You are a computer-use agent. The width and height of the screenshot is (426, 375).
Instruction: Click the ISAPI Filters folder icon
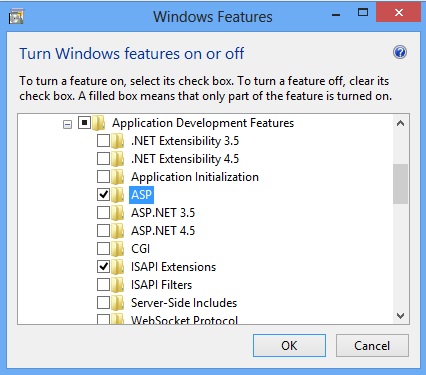pyautogui.click(x=117, y=285)
